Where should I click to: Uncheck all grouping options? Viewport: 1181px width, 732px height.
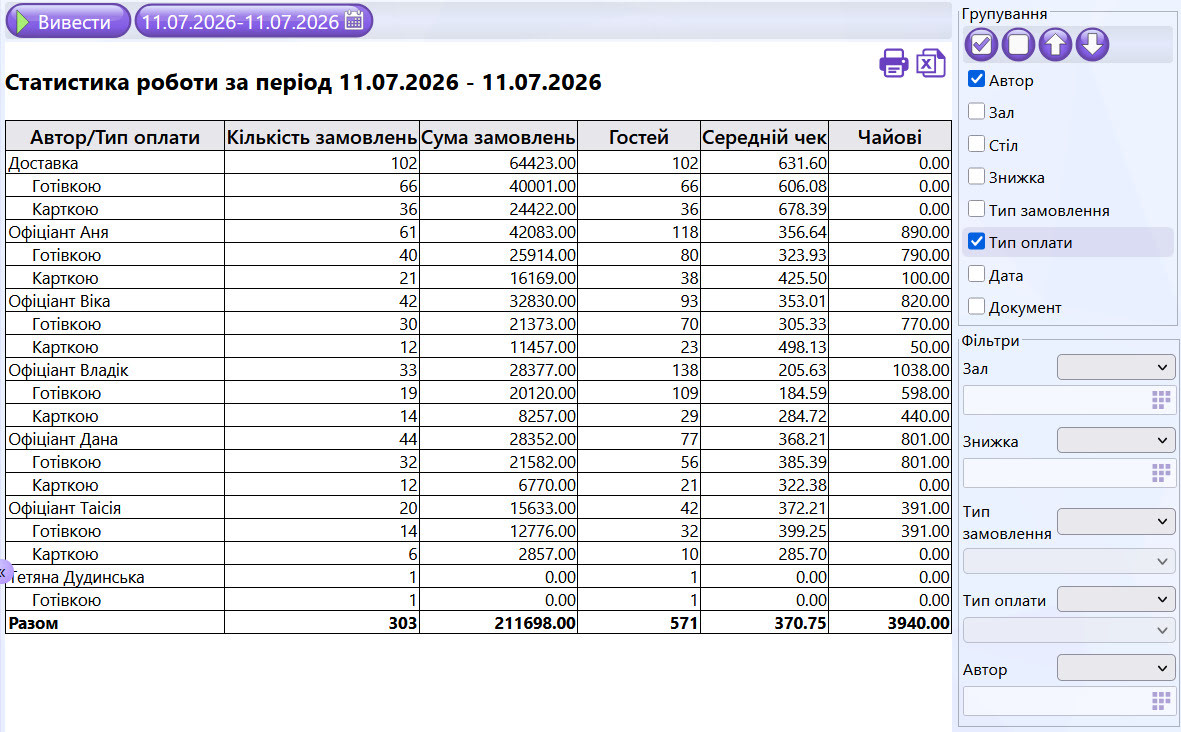pos(1018,44)
